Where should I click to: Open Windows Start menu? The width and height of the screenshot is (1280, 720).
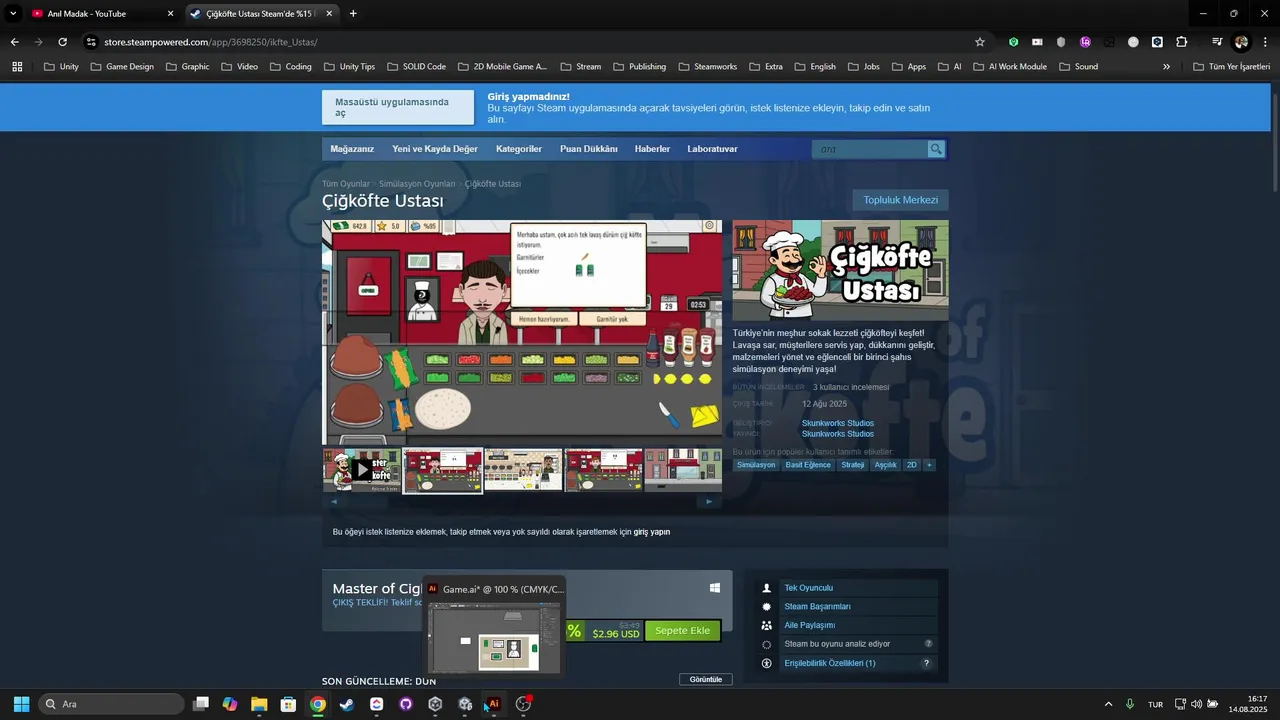point(21,704)
